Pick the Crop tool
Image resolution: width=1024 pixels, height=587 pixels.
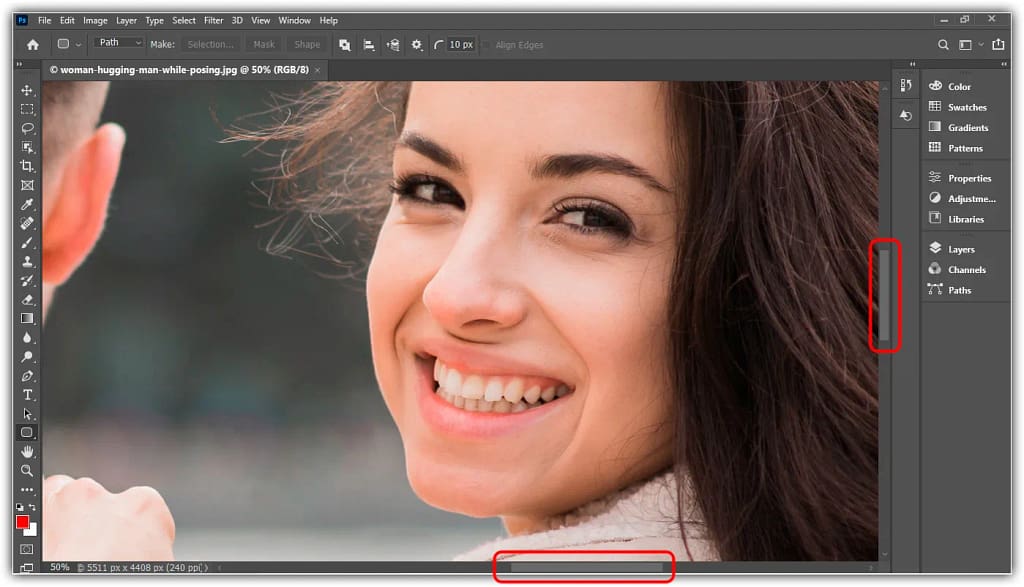tap(27, 166)
